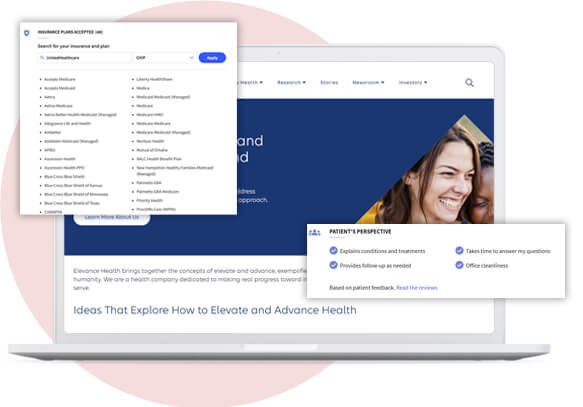Select Mutual of Omaha

click(x=152, y=150)
